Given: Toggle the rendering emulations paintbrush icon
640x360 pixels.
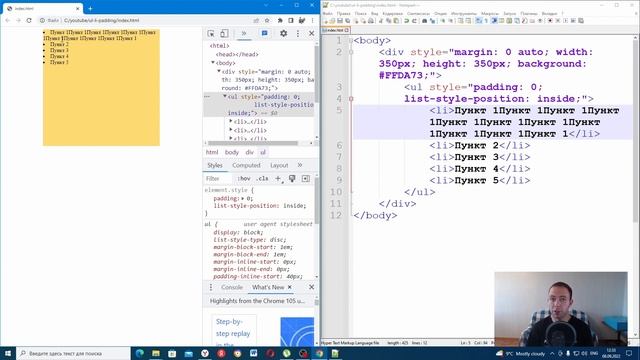Looking at the screenshot, I should coord(292,179).
